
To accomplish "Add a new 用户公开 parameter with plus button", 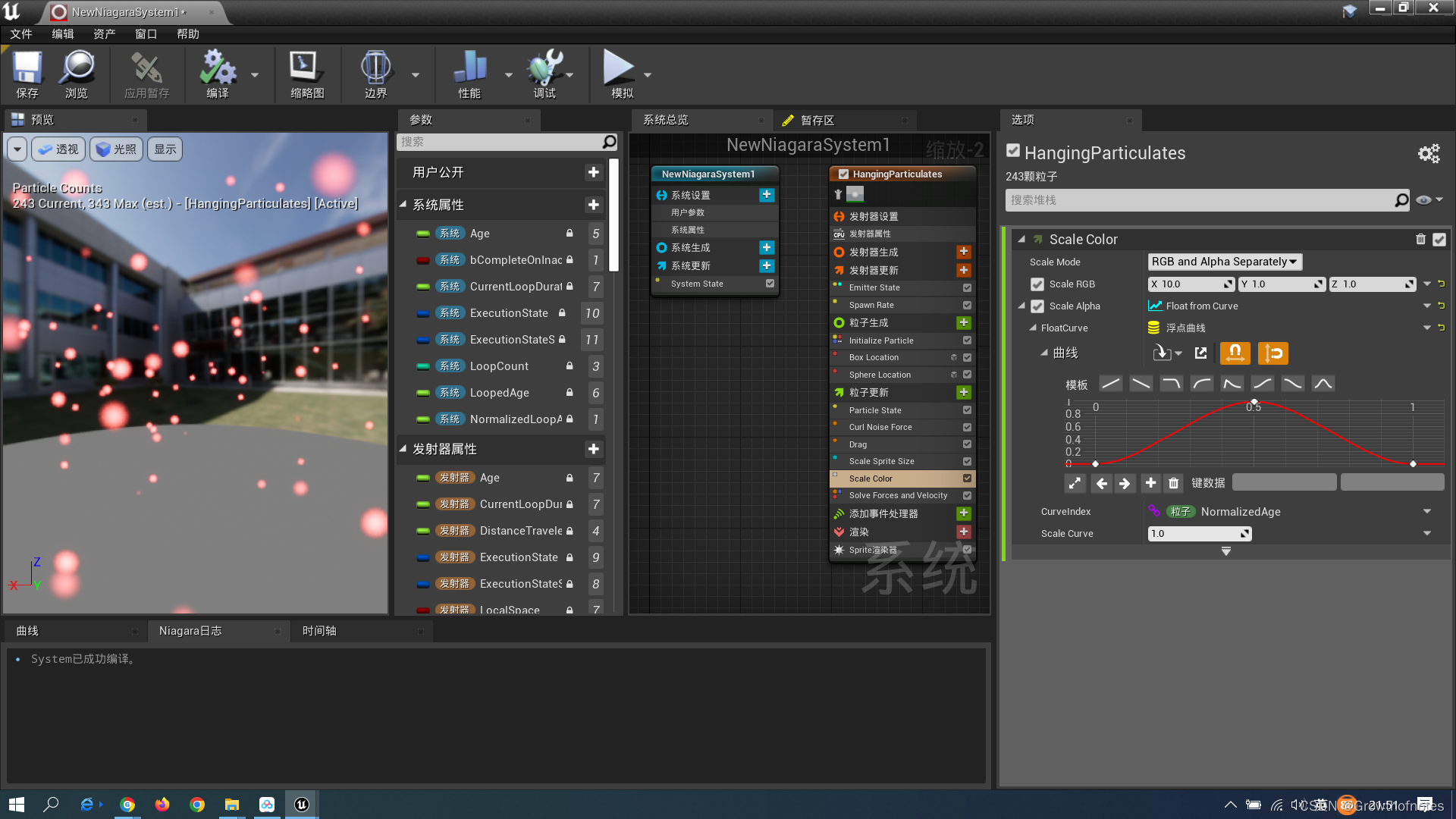I will (x=594, y=172).
